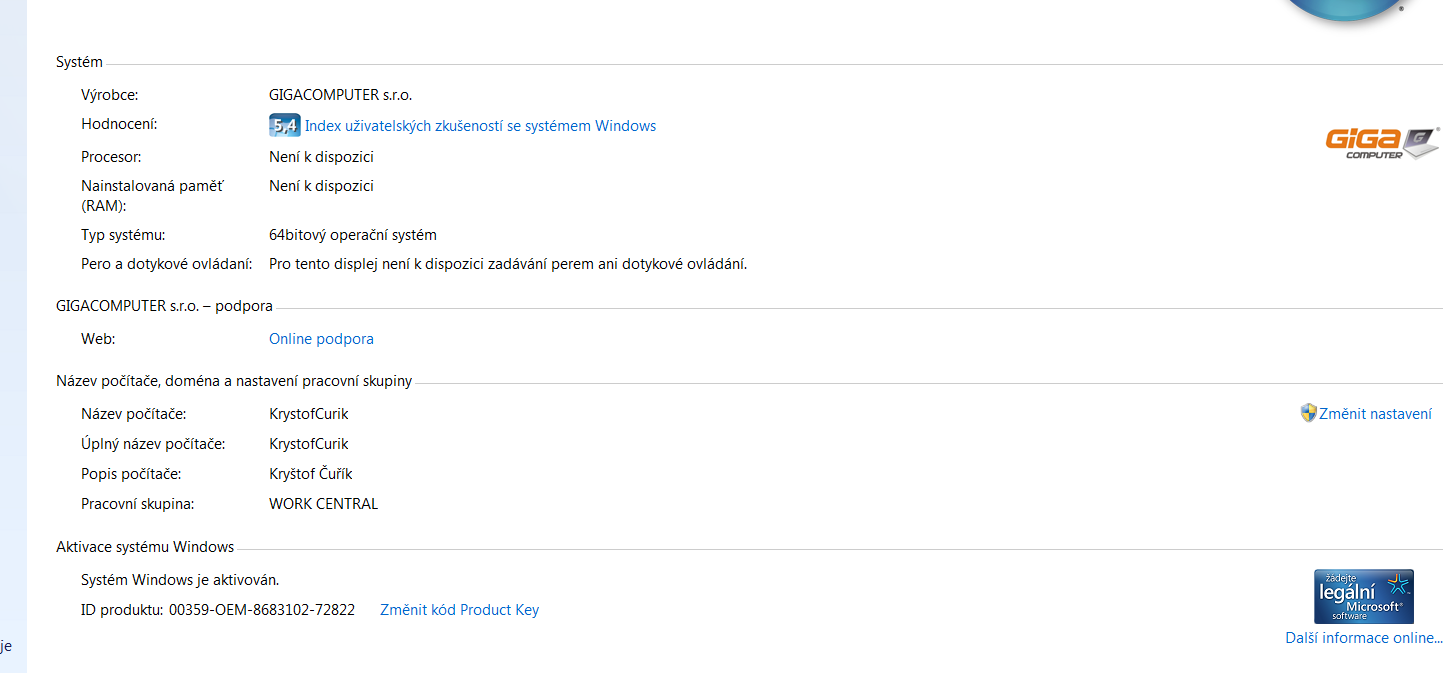Screen dimensions: 1456x673
Task: Click the GIGA Computer manufacturer logo
Action: 1382,143
